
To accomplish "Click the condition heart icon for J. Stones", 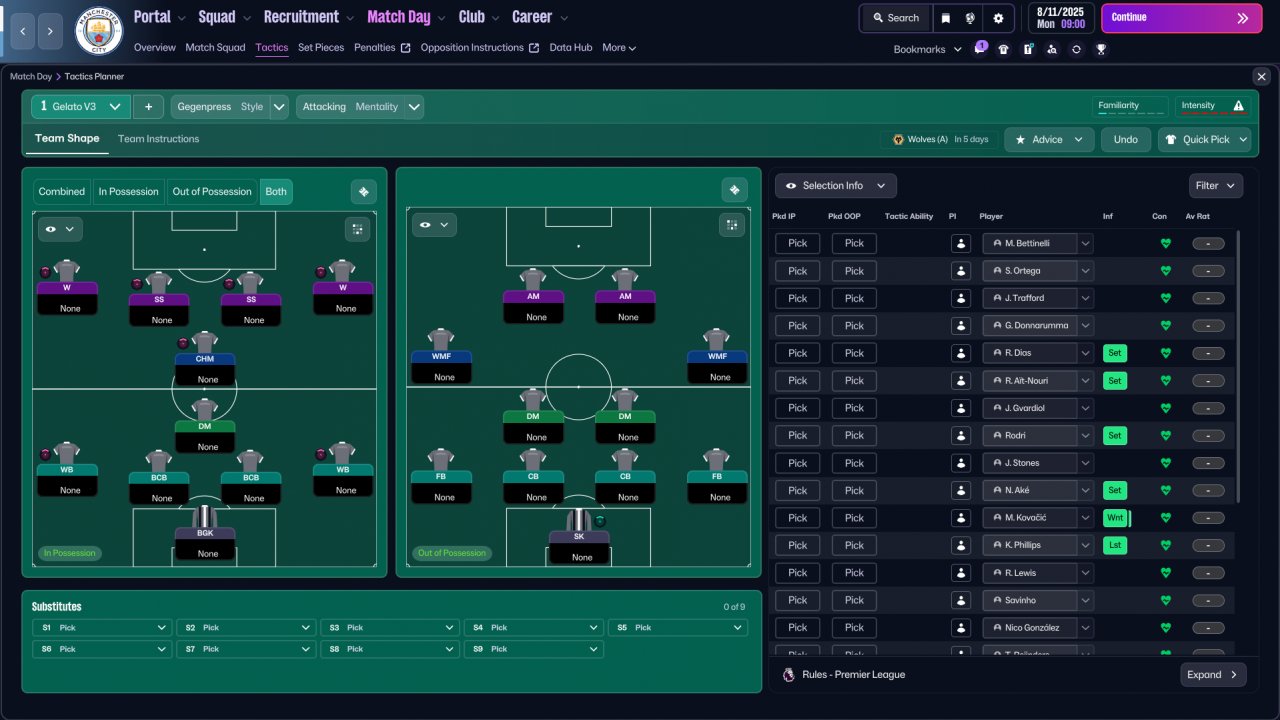I will point(1165,463).
